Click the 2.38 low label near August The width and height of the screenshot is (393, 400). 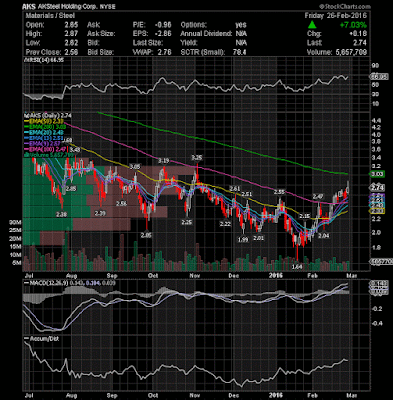click(61, 215)
